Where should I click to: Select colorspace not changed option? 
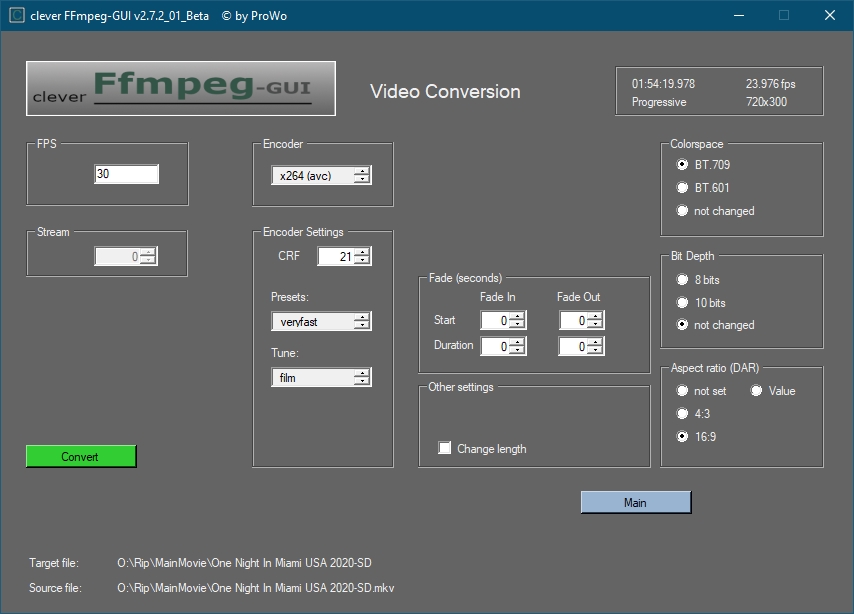point(683,211)
